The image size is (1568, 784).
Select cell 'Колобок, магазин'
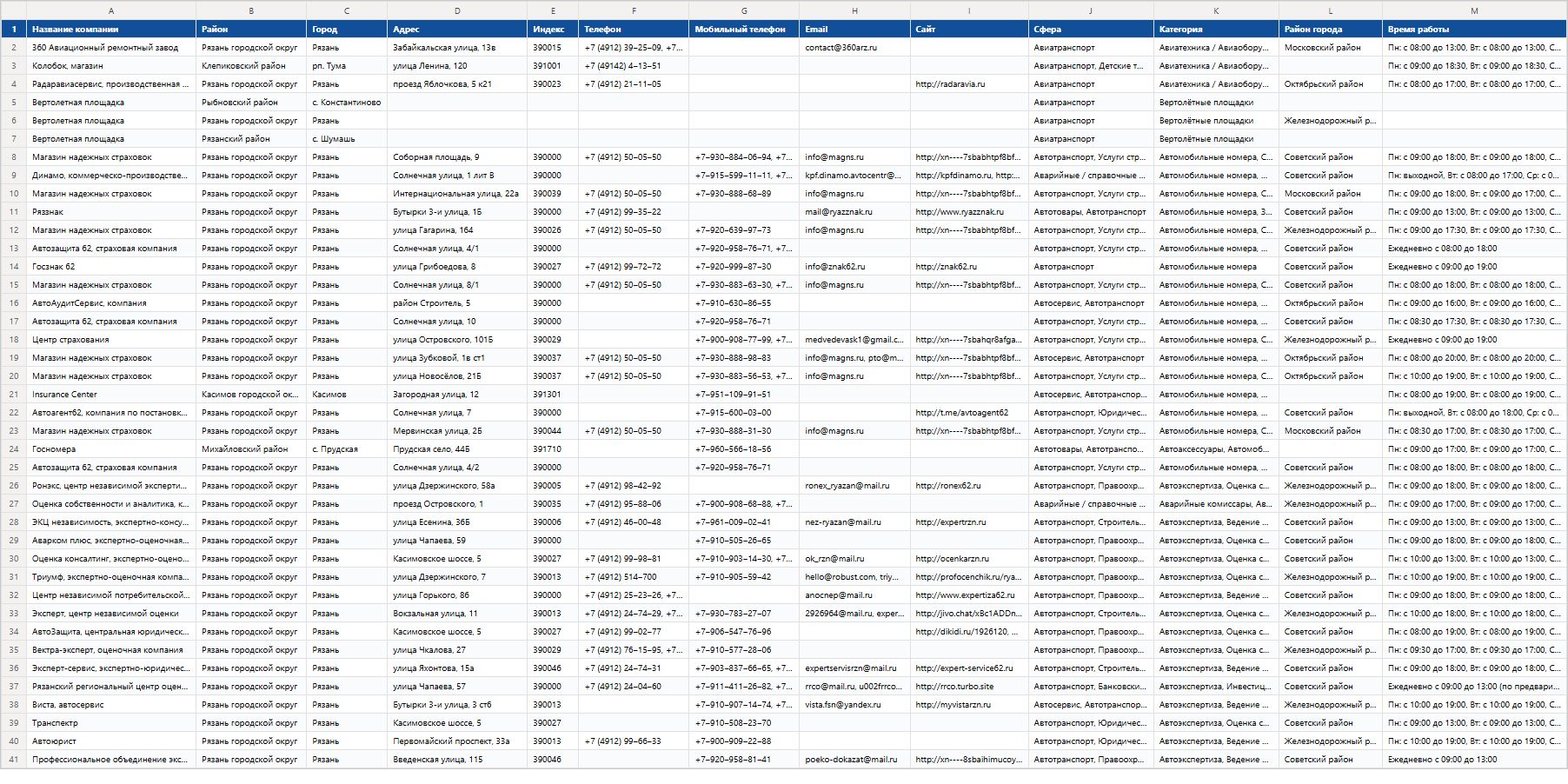click(x=111, y=66)
